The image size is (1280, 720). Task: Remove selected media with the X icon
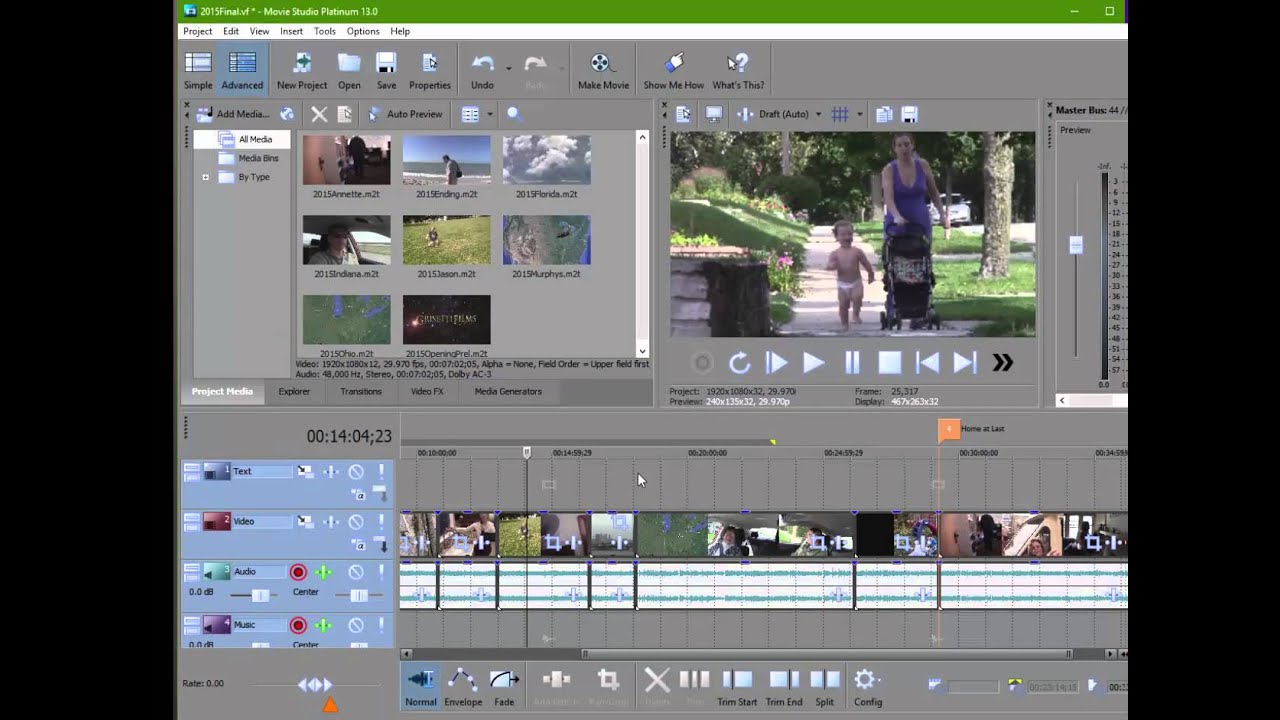pyautogui.click(x=319, y=114)
